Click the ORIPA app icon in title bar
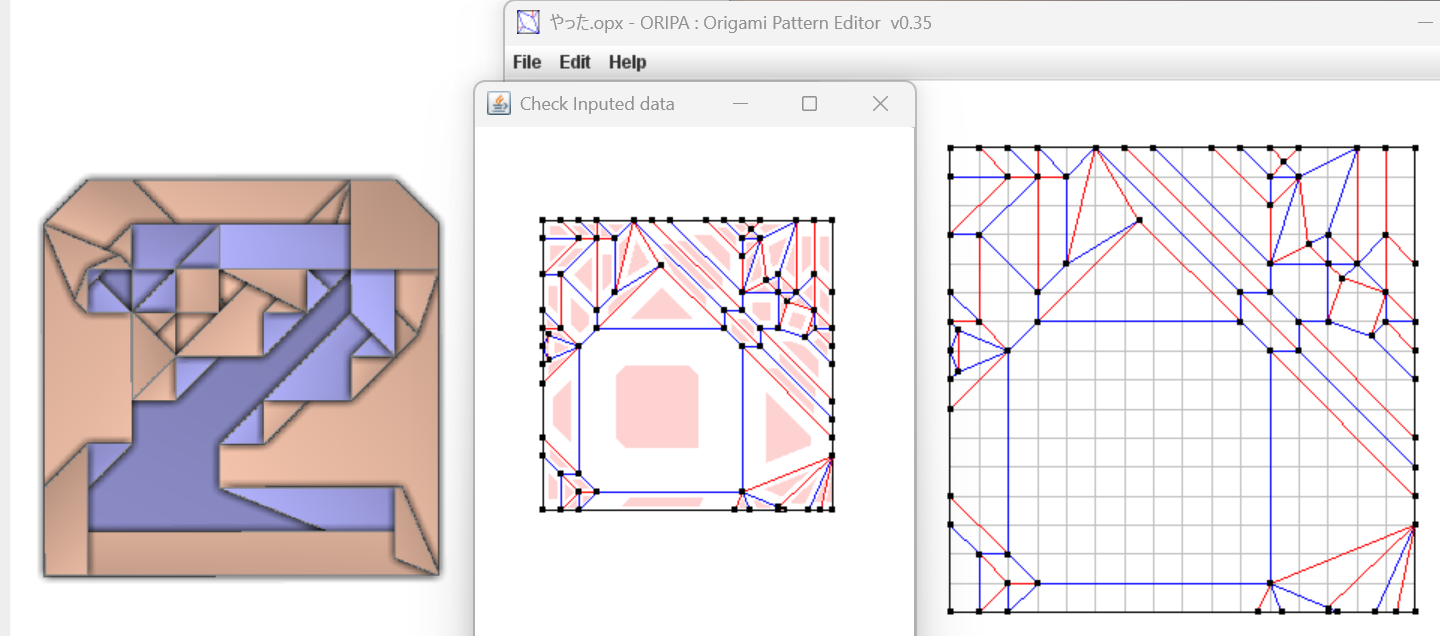 point(528,22)
